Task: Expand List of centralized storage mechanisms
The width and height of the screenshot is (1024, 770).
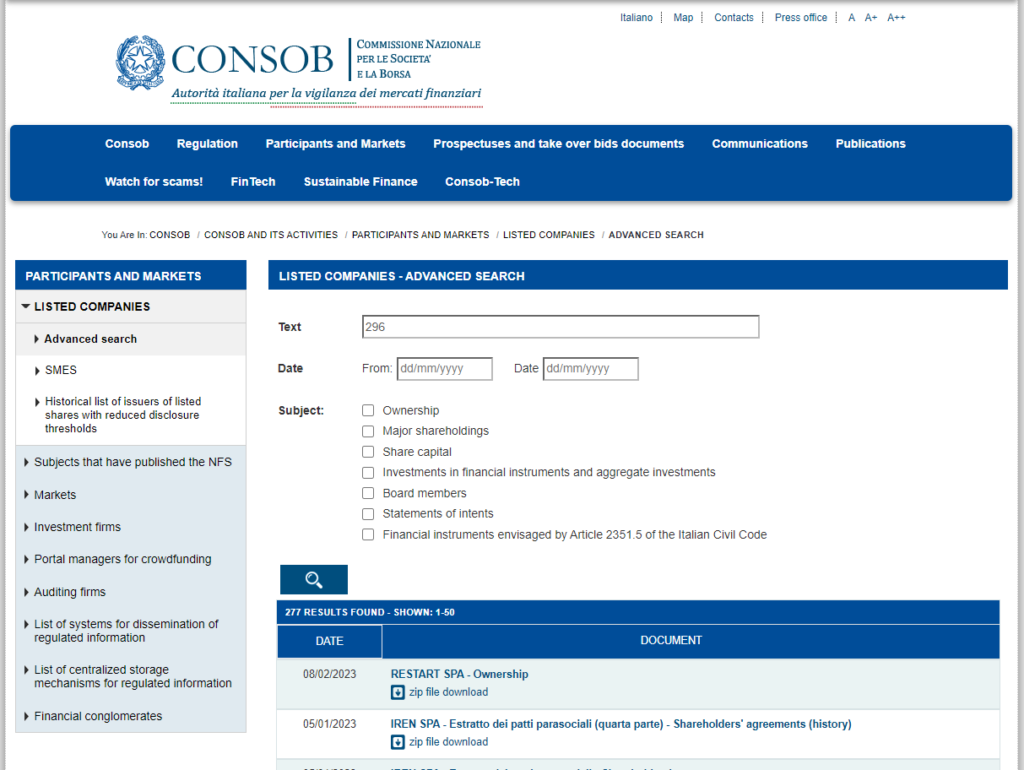Action: 26,670
